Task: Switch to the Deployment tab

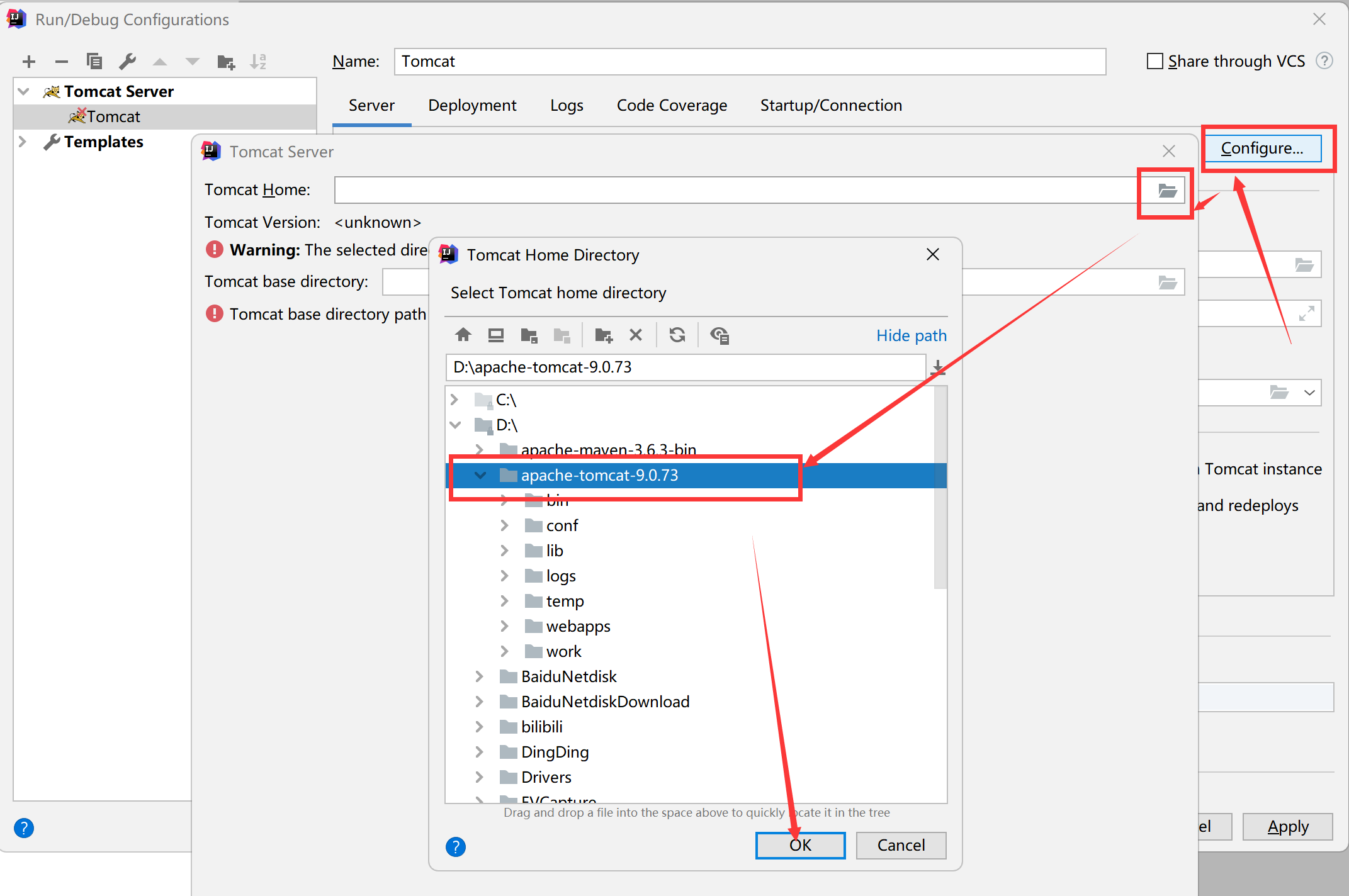Action: coord(472,105)
